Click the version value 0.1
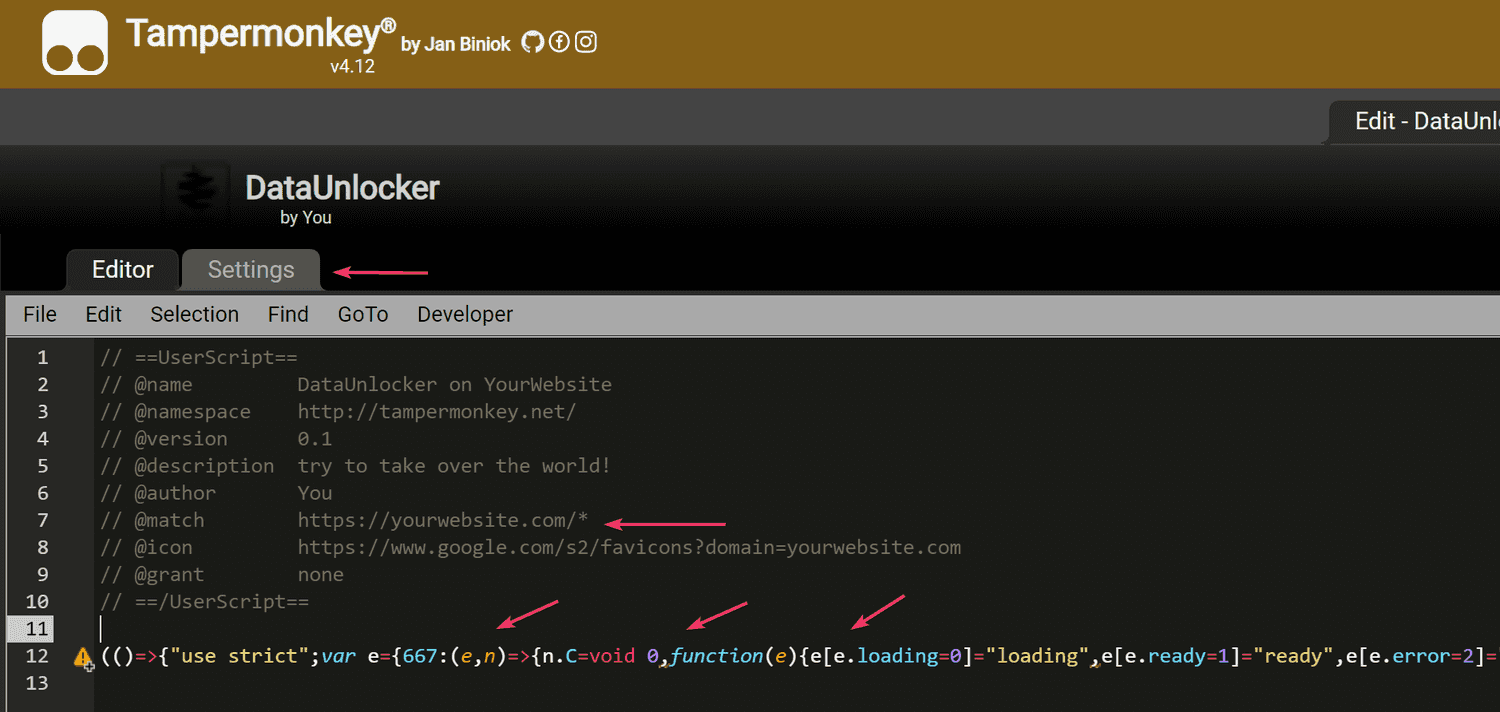The height and width of the screenshot is (712, 1500). [x=315, y=438]
